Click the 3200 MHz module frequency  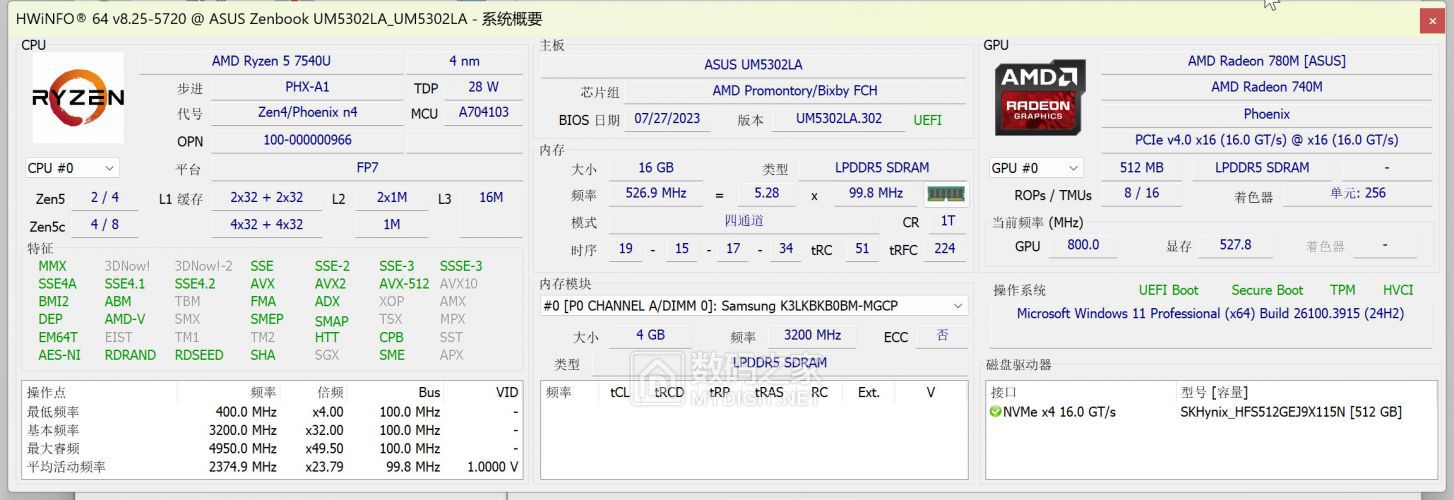click(812, 336)
